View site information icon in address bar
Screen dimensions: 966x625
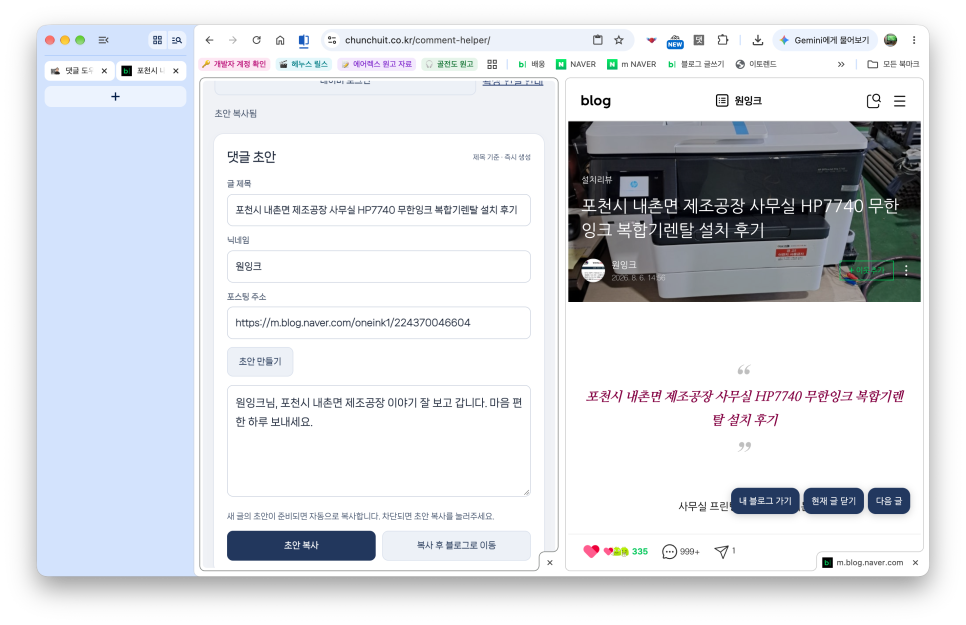[332, 40]
